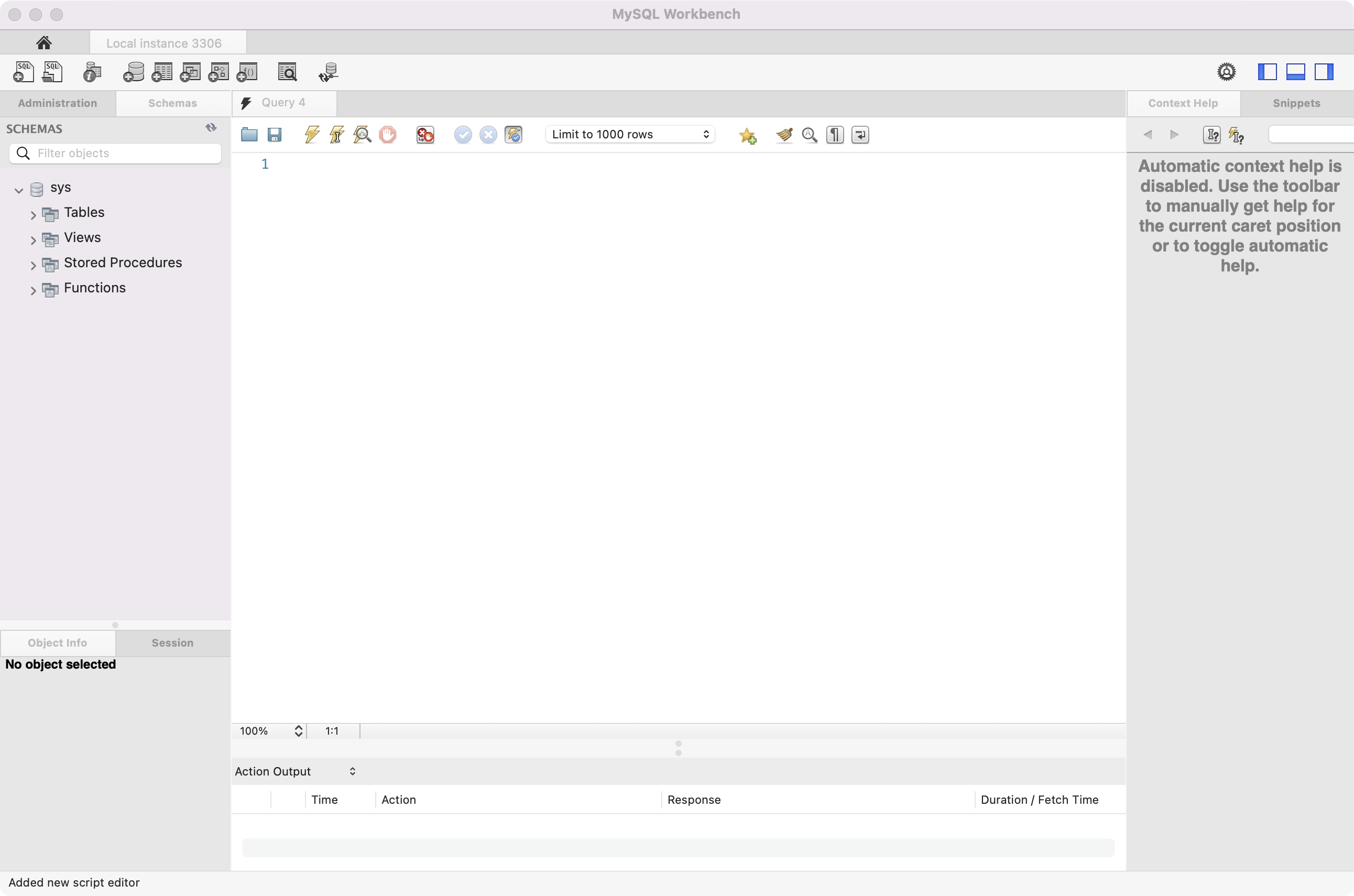The width and height of the screenshot is (1354, 896).
Task: Toggle the left sidebar panel visibility
Action: click(x=1267, y=72)
